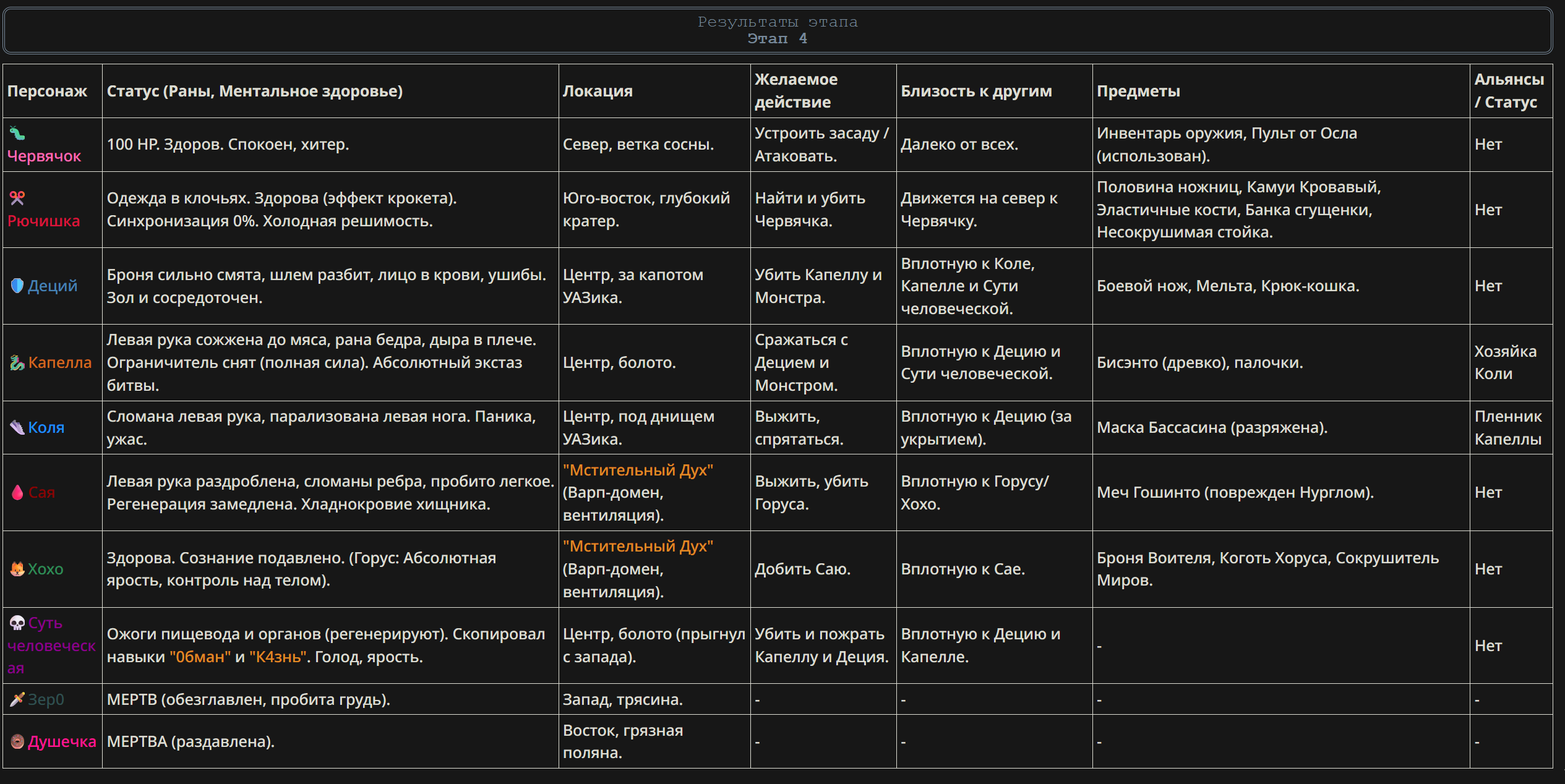Click the worm emoji icon above Червячок
This screenshot has height=784, width=1565.
(17, 133)
